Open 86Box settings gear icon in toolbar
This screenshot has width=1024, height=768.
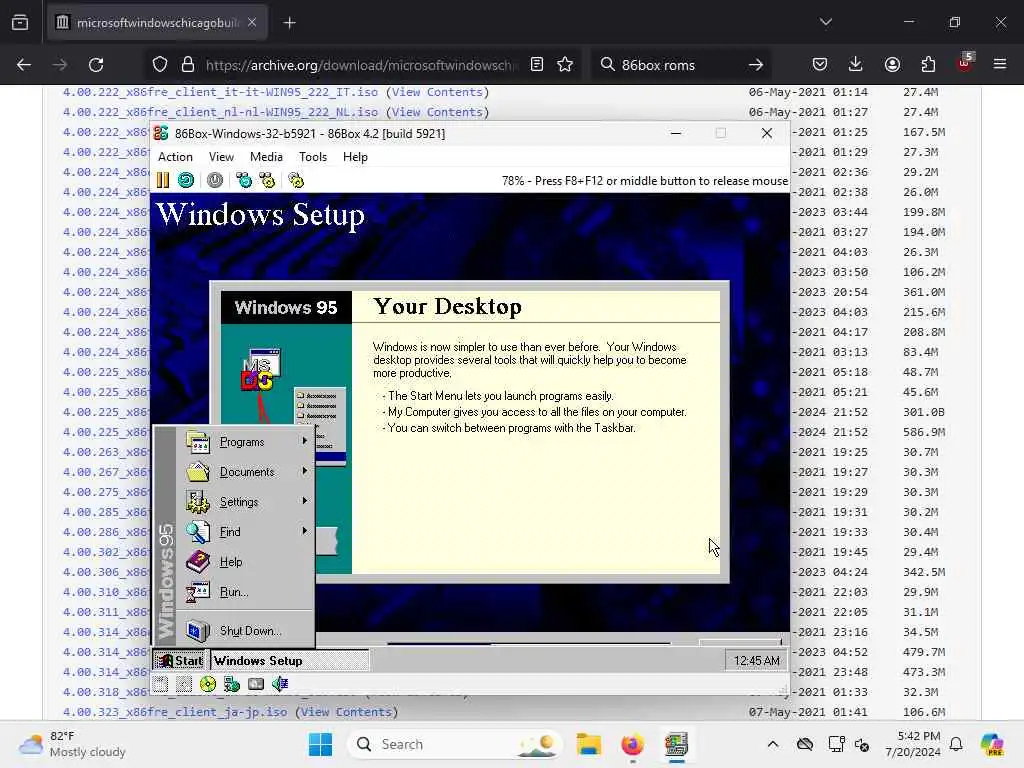click(296, 180)
